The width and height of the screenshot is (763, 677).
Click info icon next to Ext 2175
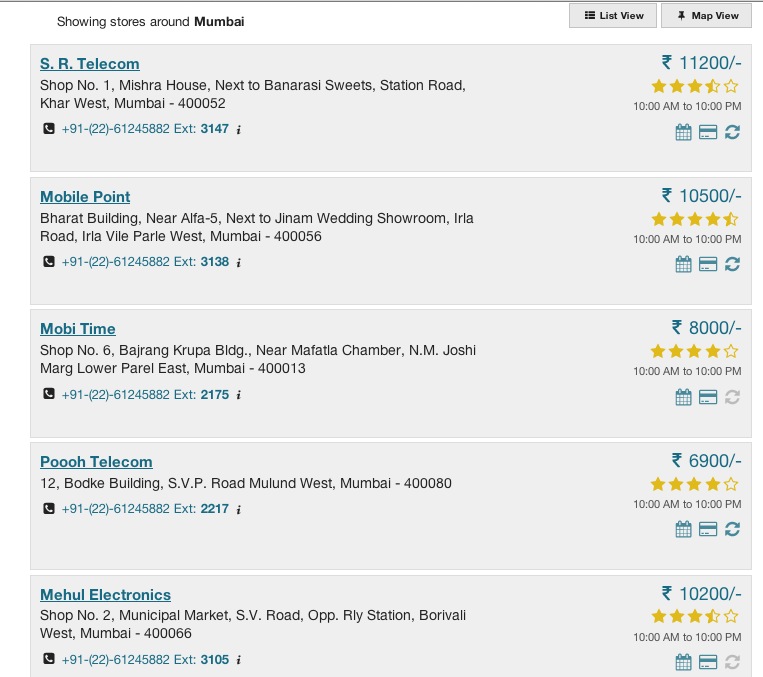(x=238, y=395)
